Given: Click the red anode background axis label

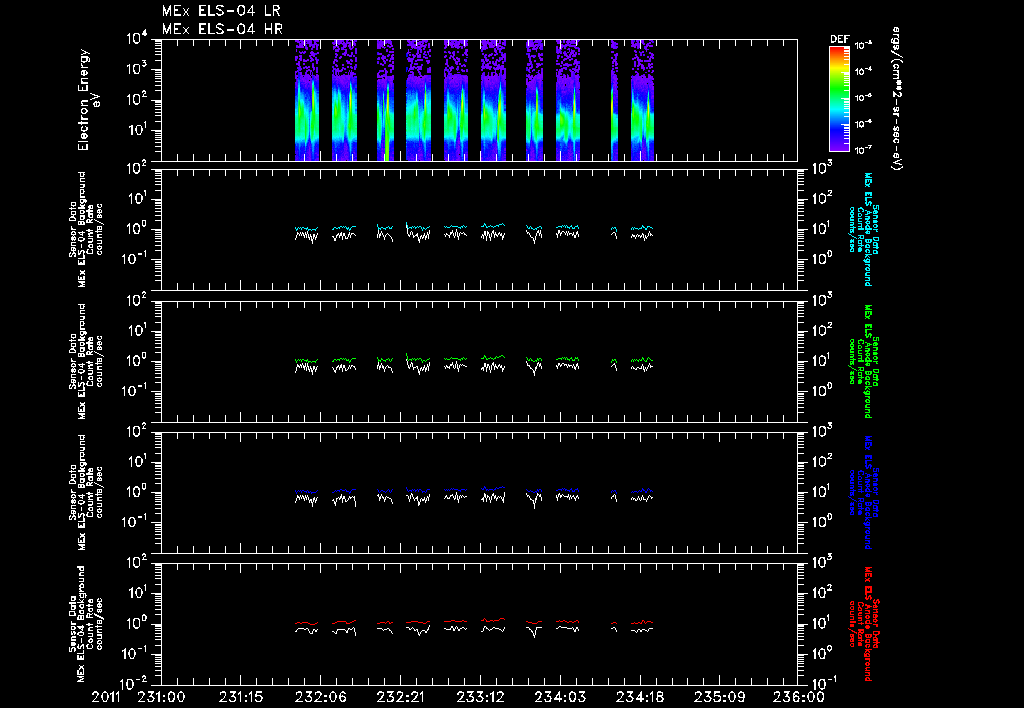Looking at the screenshot, I should [x=862, y=623].
